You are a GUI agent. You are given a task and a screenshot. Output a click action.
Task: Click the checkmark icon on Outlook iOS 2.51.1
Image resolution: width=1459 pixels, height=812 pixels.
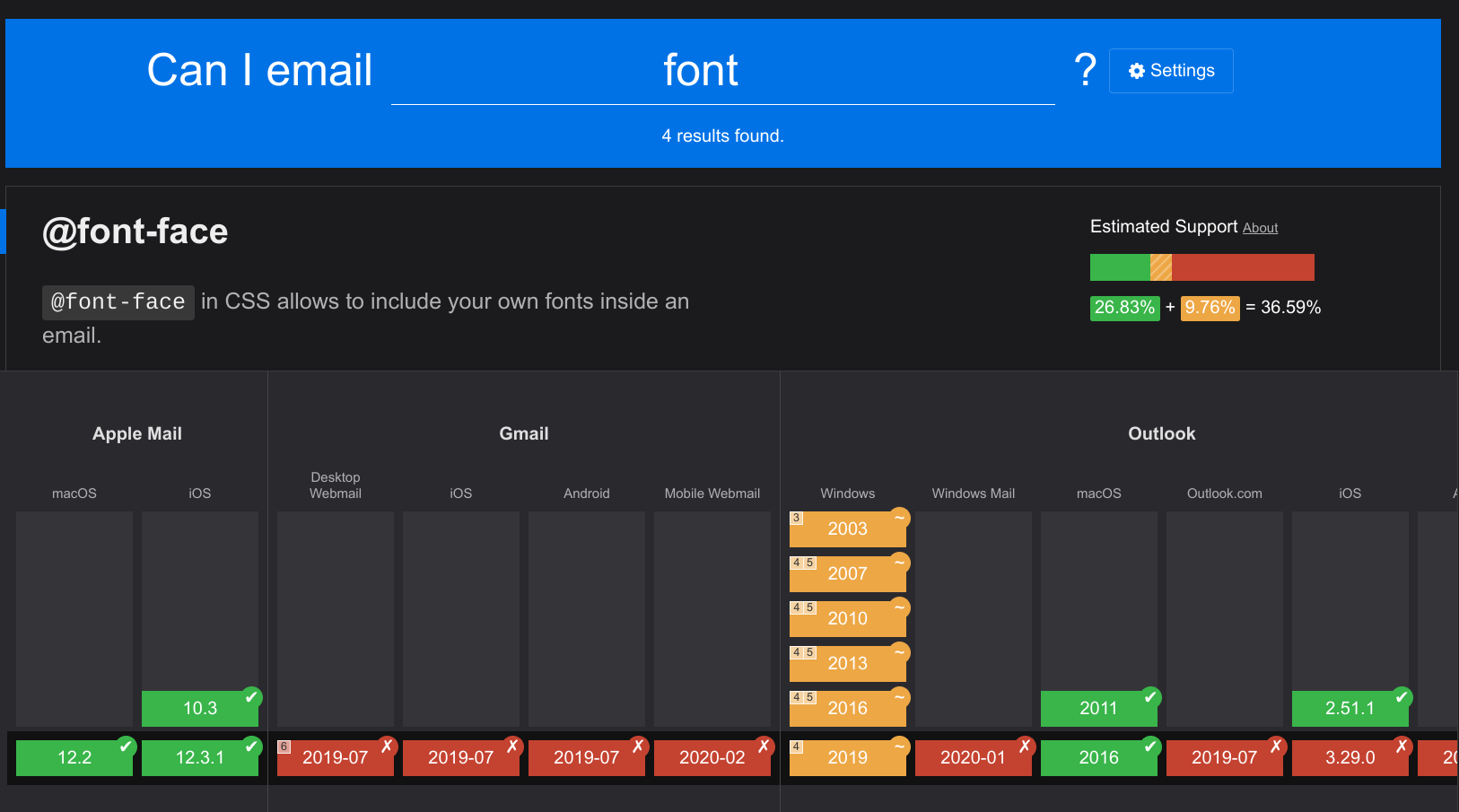(x=1402, y=696)
